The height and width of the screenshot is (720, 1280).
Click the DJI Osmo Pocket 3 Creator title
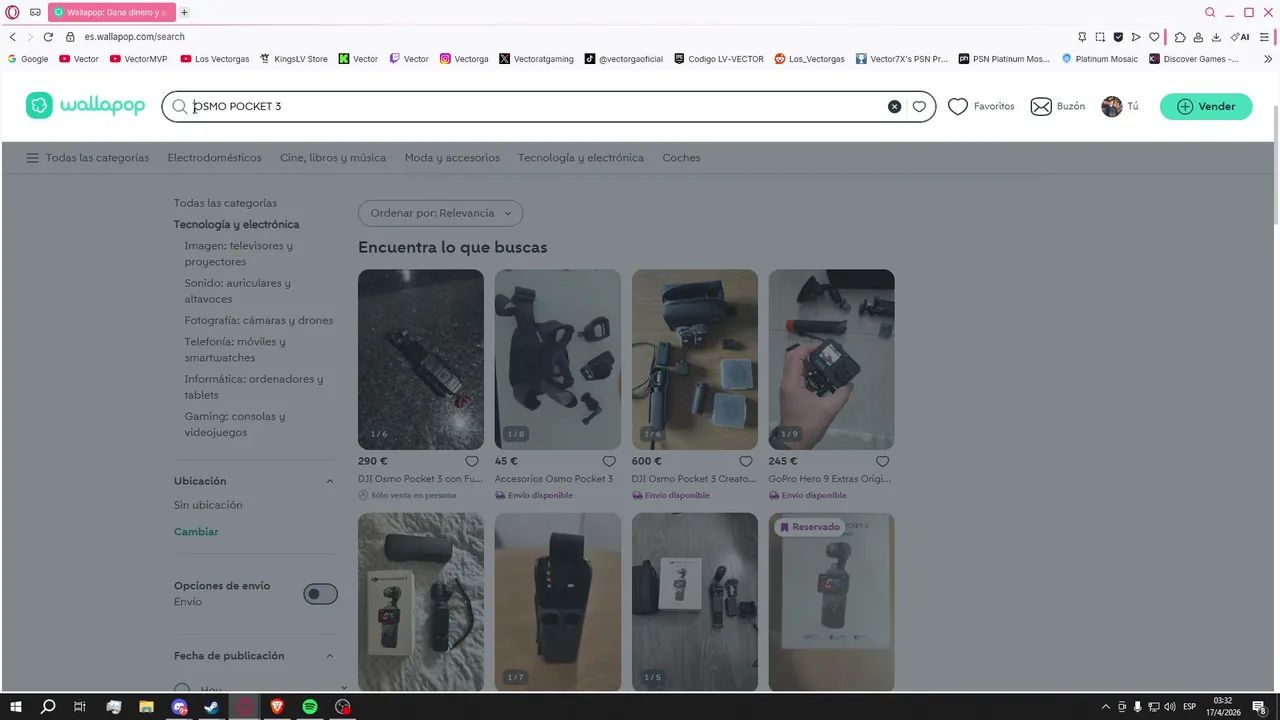pyautogui.click(x=694, y=479)
